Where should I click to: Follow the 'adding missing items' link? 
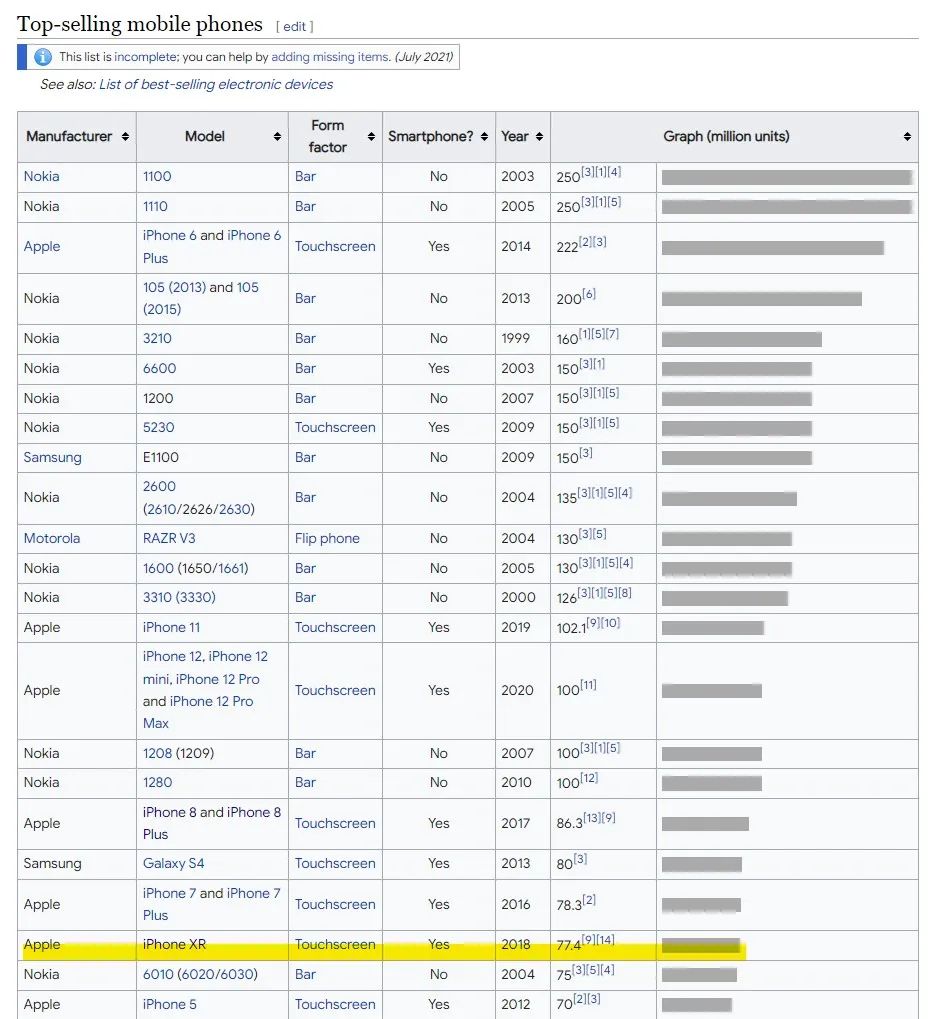tap(329, 57)
